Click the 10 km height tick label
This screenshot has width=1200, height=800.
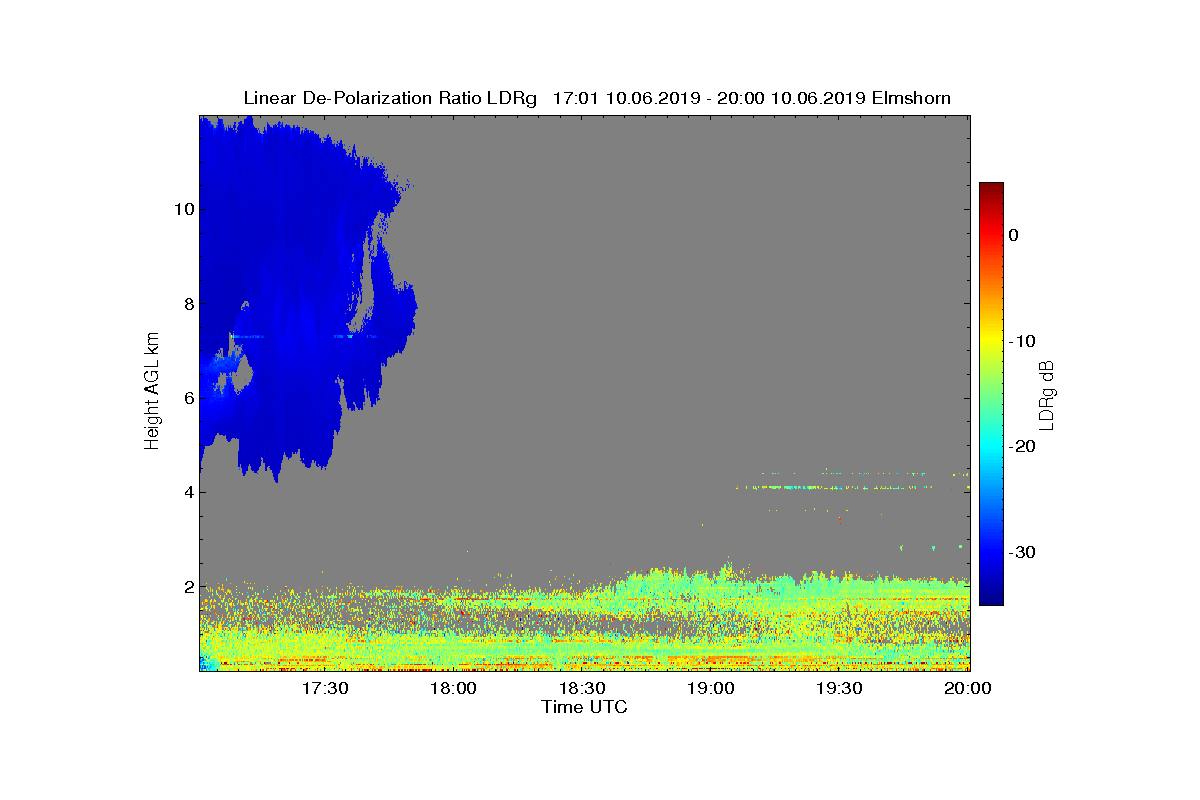click(182, 209)
